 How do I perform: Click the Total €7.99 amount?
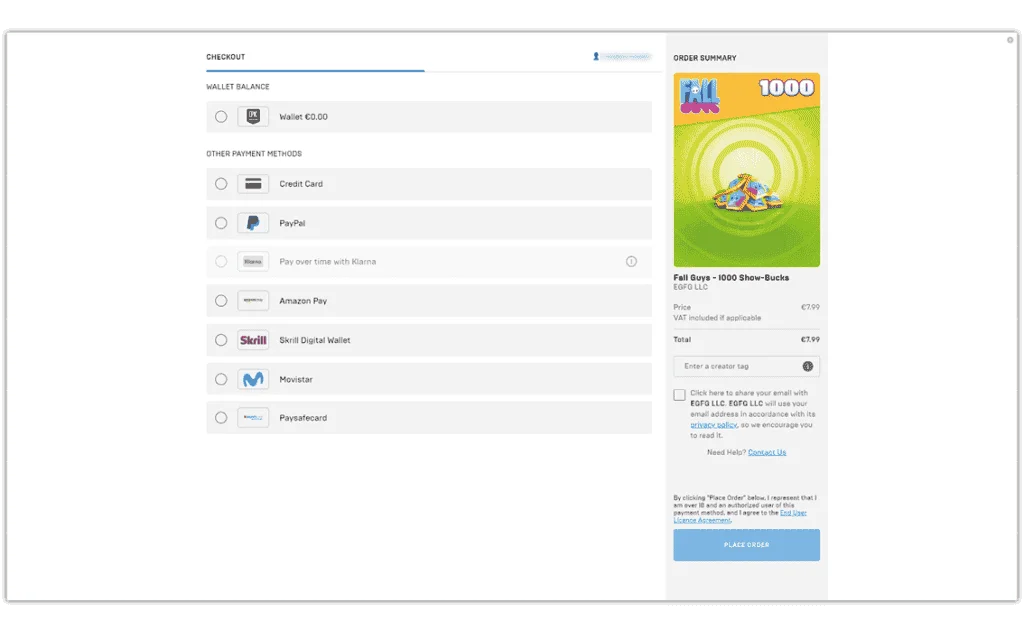810,340
